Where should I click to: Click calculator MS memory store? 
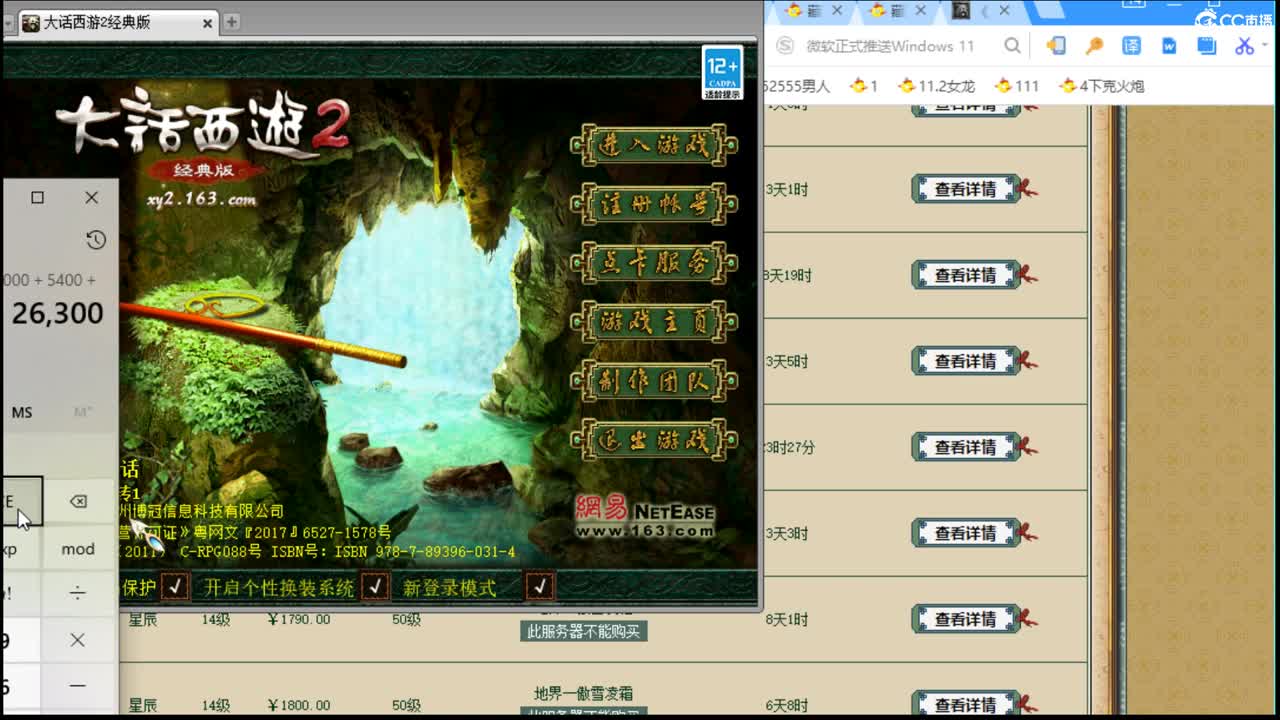[x=22, y=412]
